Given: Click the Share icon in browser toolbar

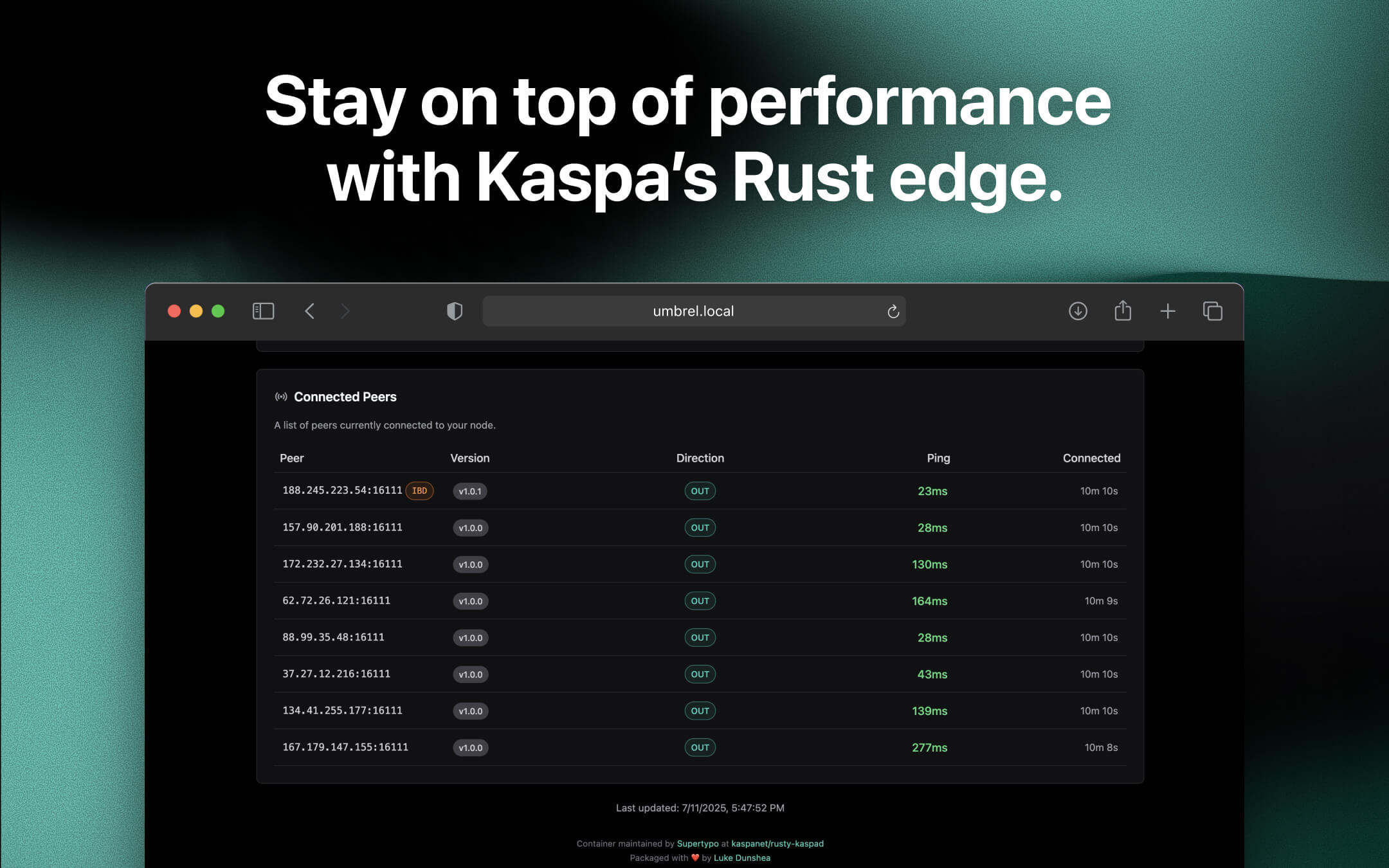Looking at the screenshot, I should click(x=1123, y=311).
